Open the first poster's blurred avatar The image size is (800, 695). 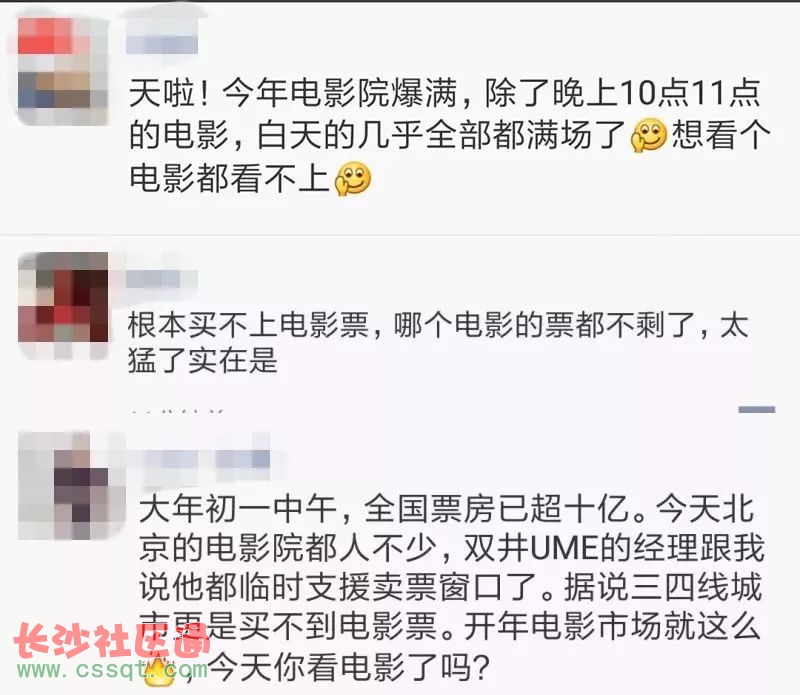pos(63,71)
